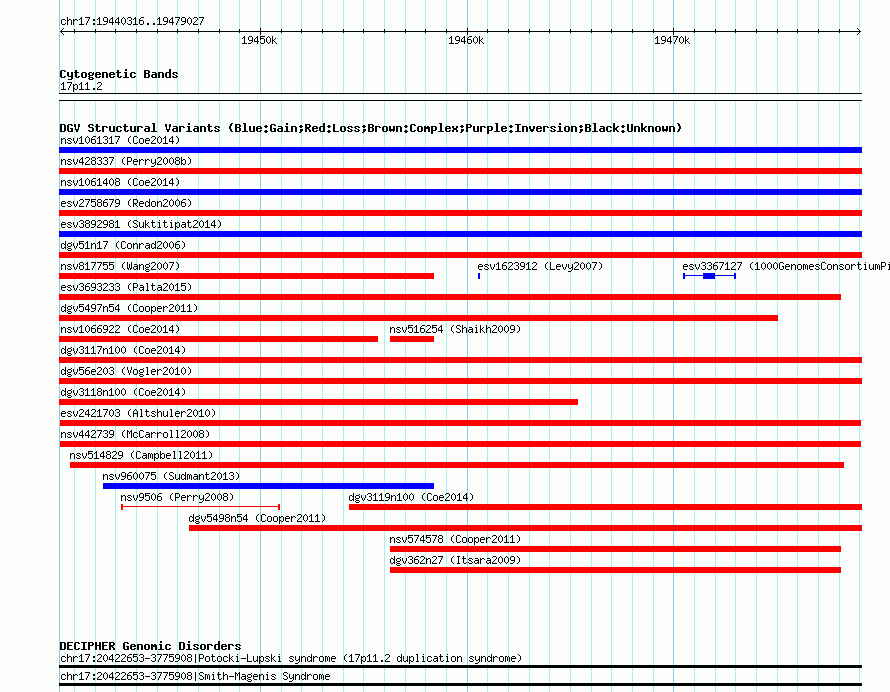Open the dgv3119n100 (Coe2014) label

click(x=411, y=497)
